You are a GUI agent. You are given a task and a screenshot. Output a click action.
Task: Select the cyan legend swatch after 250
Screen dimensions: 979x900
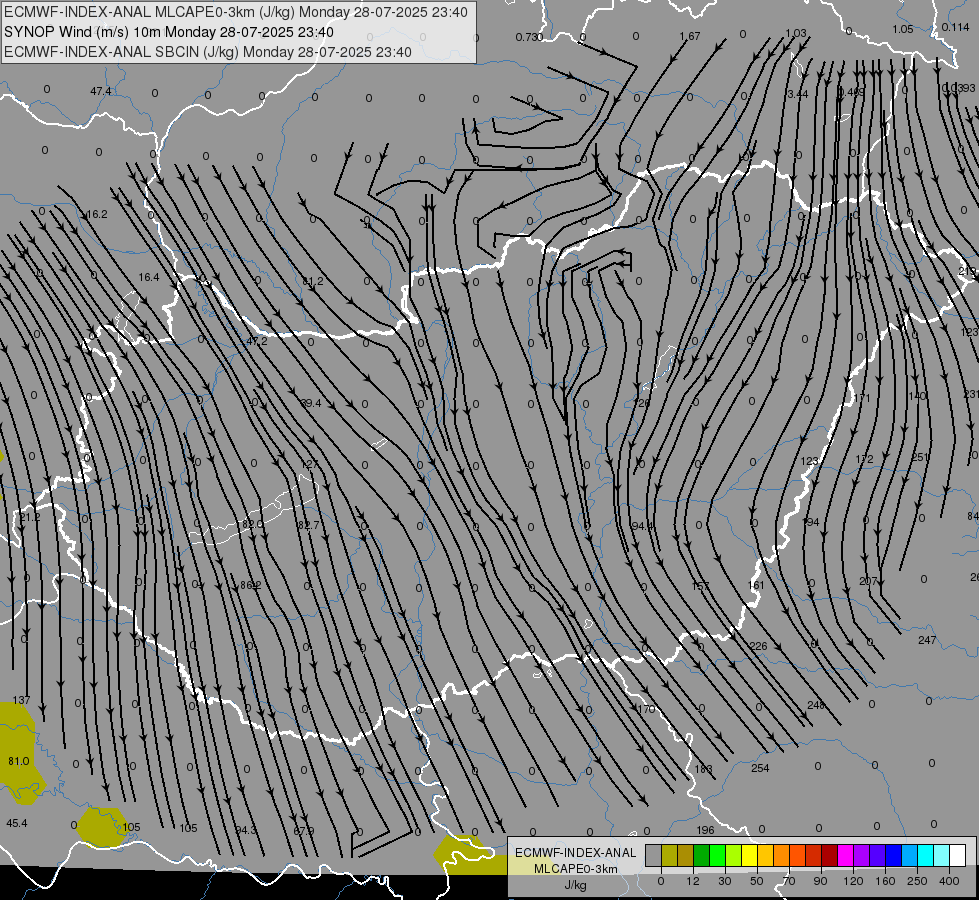[925, 855]
